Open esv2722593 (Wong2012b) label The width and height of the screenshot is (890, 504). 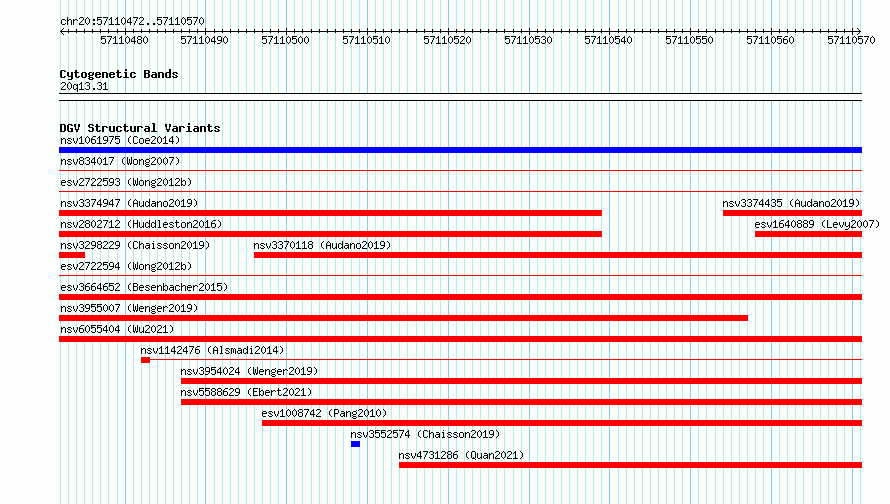click(x=126, y=182)
